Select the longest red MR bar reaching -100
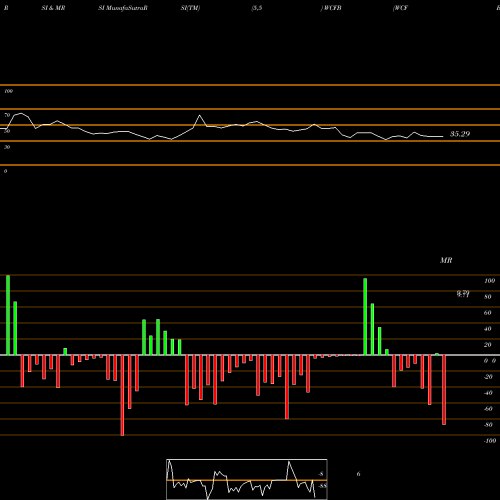The image size is (500, 500). (x=122, y=395)
